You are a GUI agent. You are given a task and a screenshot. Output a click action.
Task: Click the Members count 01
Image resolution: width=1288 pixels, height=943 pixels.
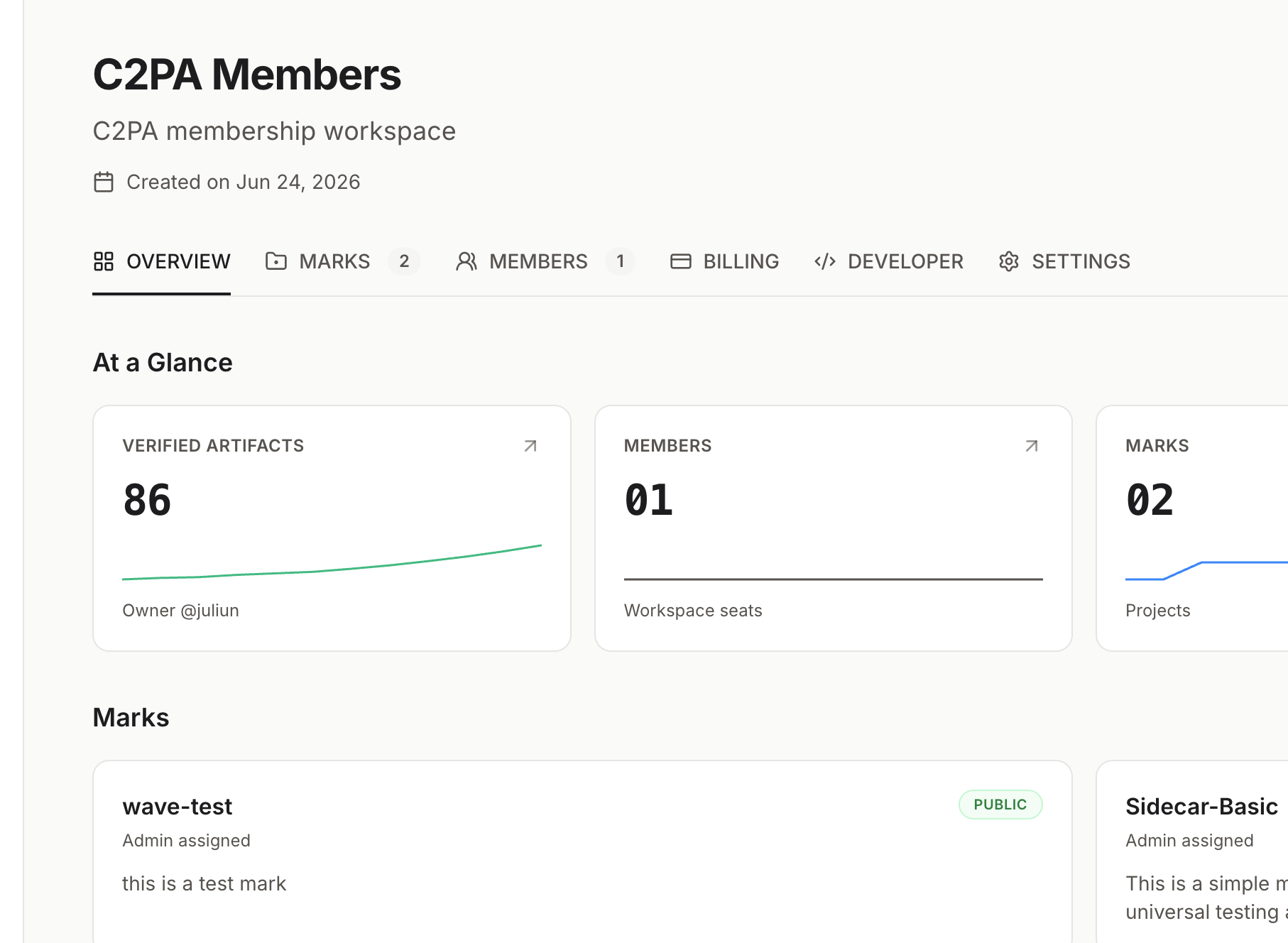649,500
